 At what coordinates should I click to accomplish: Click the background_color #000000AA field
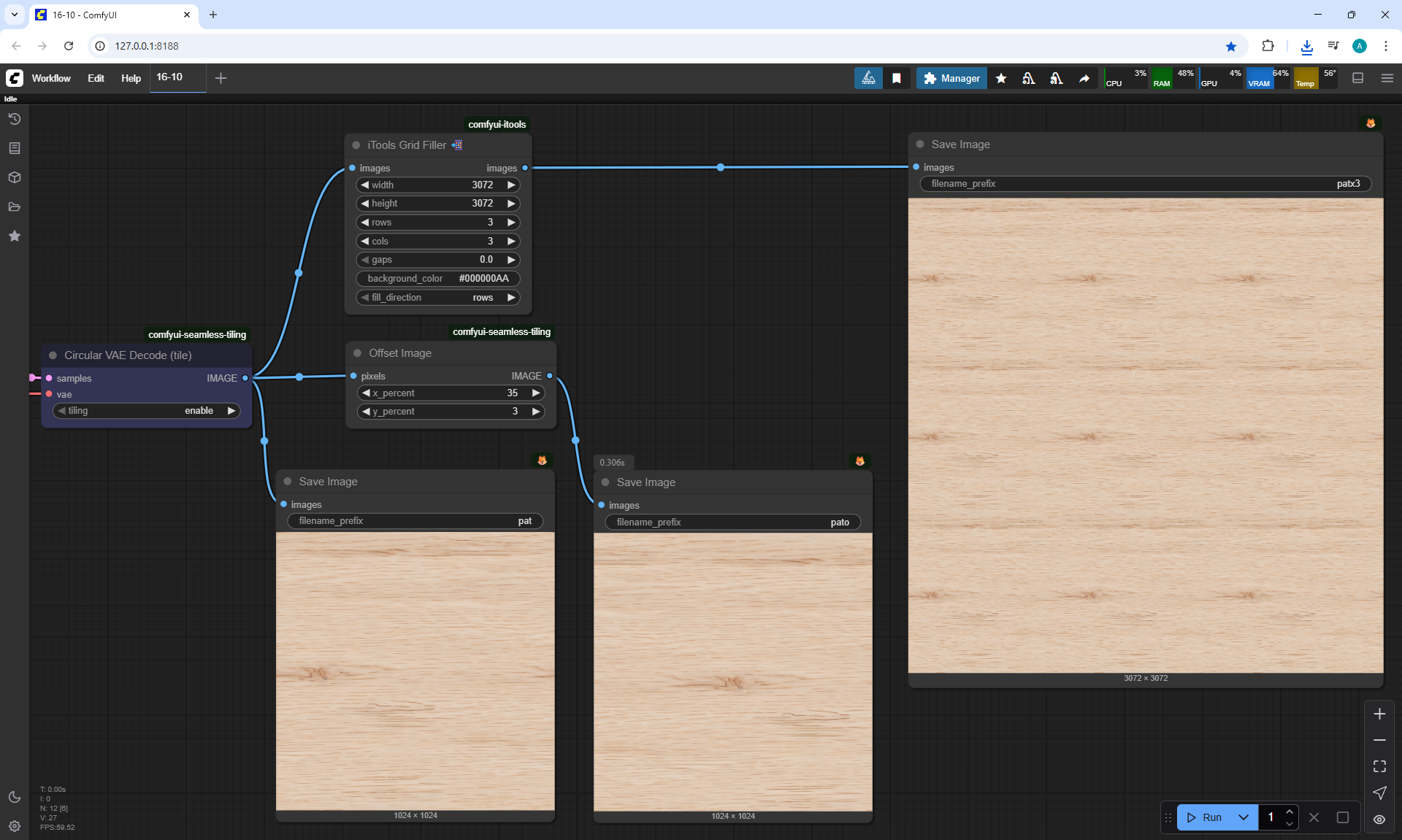point(438,278)
